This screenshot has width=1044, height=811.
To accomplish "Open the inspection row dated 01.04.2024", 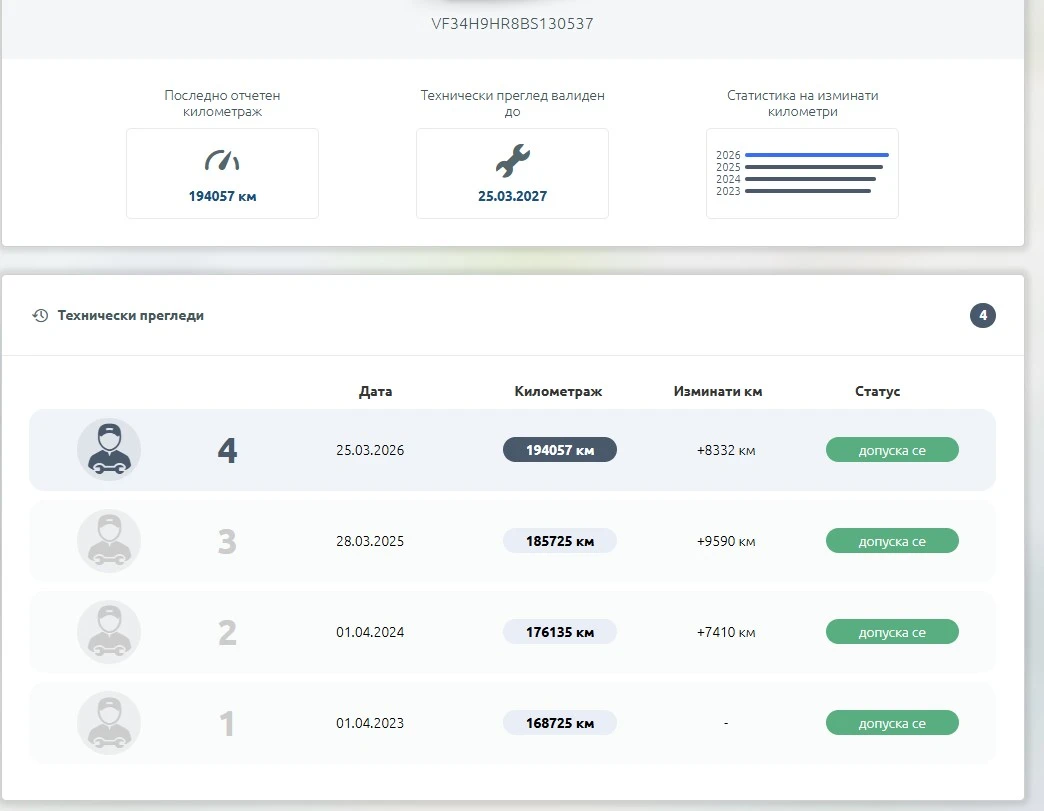I will point(512,632).
